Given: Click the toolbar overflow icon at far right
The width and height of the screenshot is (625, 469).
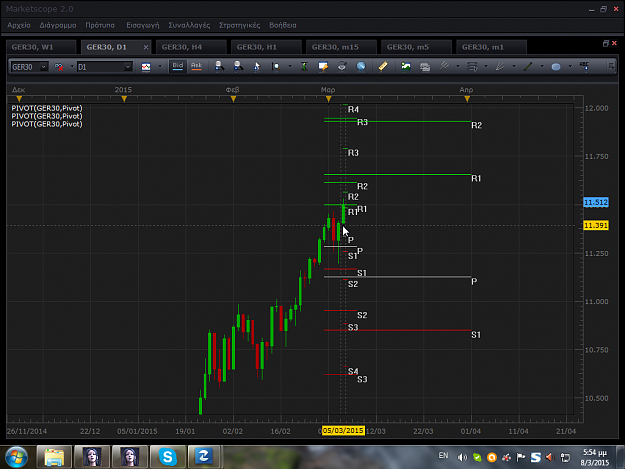Looking at the screenshot, I should click(611, 66).
